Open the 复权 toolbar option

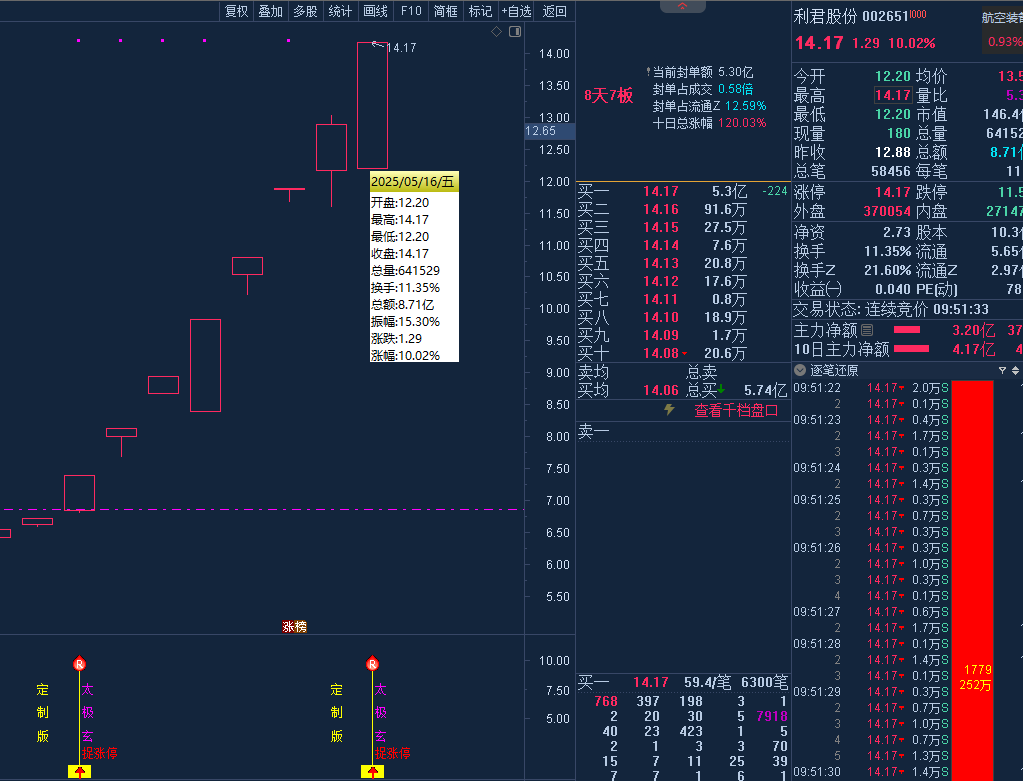236,11
